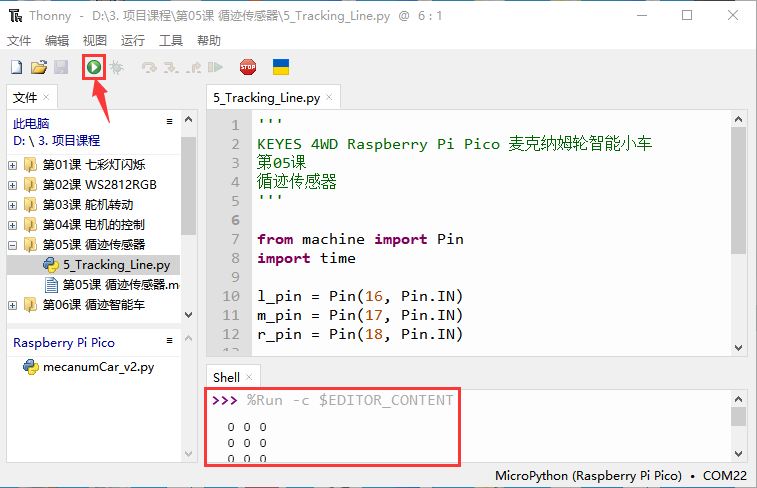The width and height of the screenshot is (757, 488).
Task: Click the editor scroll up arrow
Action: click(x=738, y=119)
